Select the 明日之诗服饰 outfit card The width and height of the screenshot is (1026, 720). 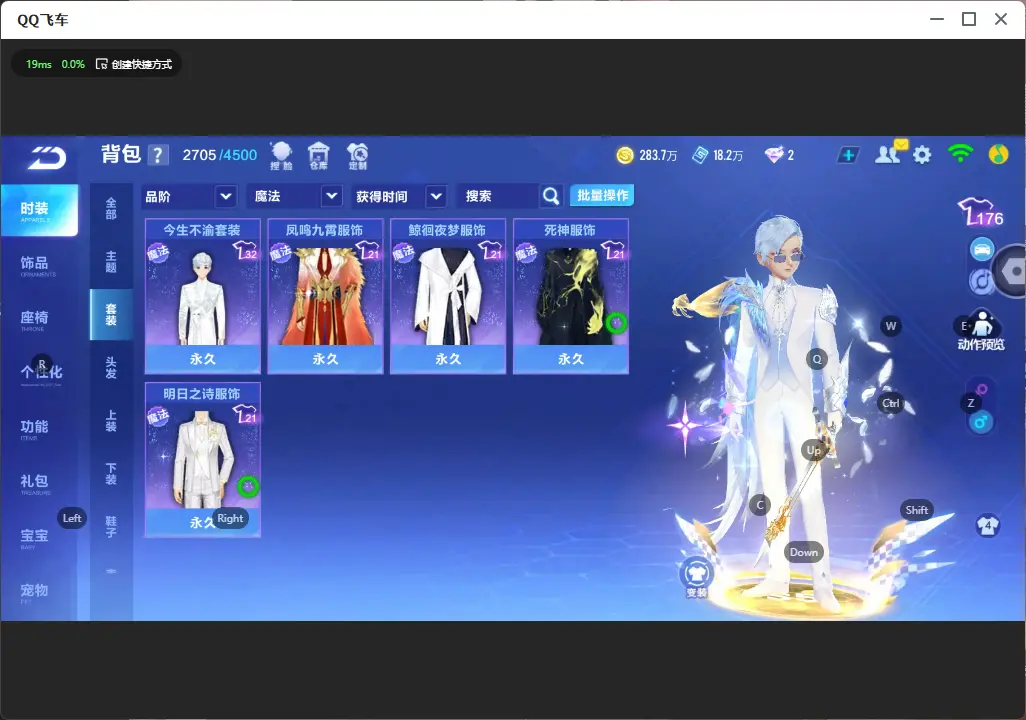[203, 459]
